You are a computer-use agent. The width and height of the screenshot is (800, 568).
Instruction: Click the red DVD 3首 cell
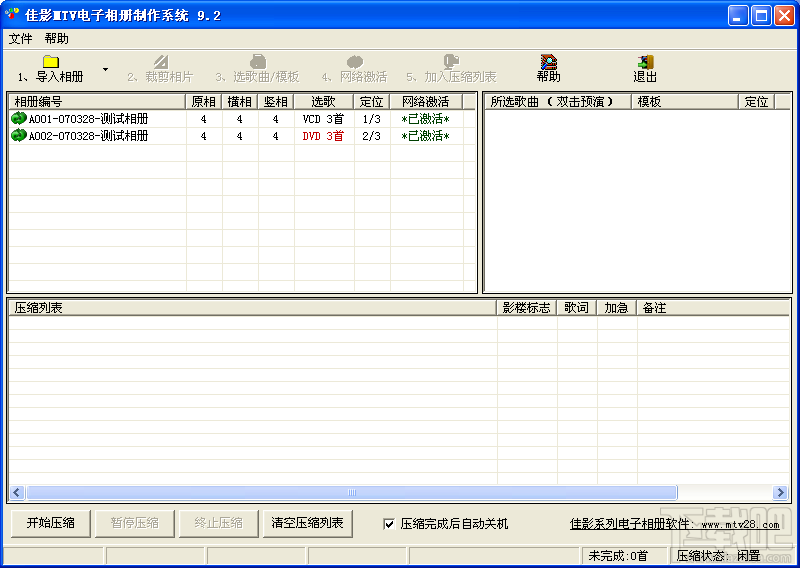(323, 136)
